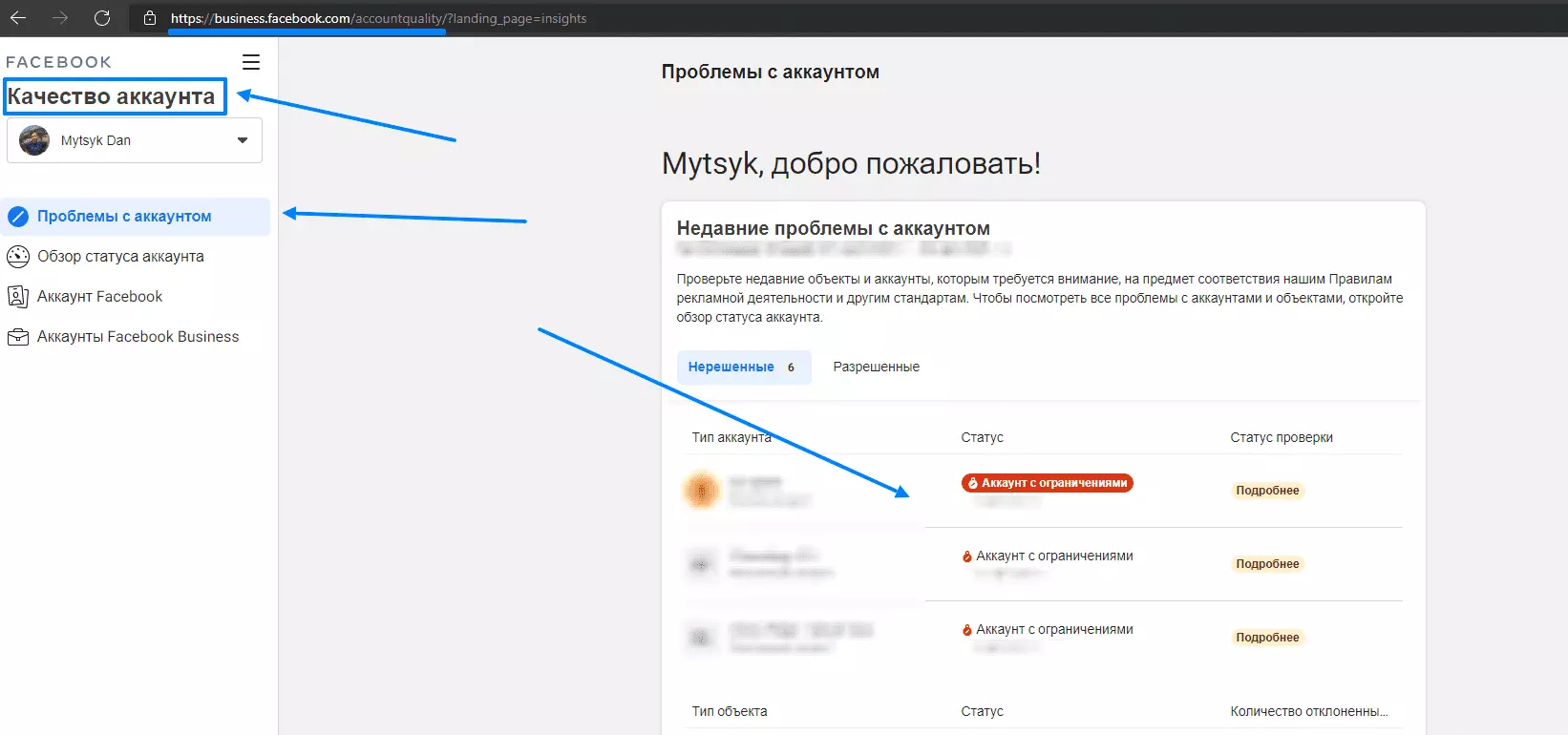Click the third account row thumbnail
Viewport: 1568px width, 735px height.
pyautogui.click(x=701, y=638)
